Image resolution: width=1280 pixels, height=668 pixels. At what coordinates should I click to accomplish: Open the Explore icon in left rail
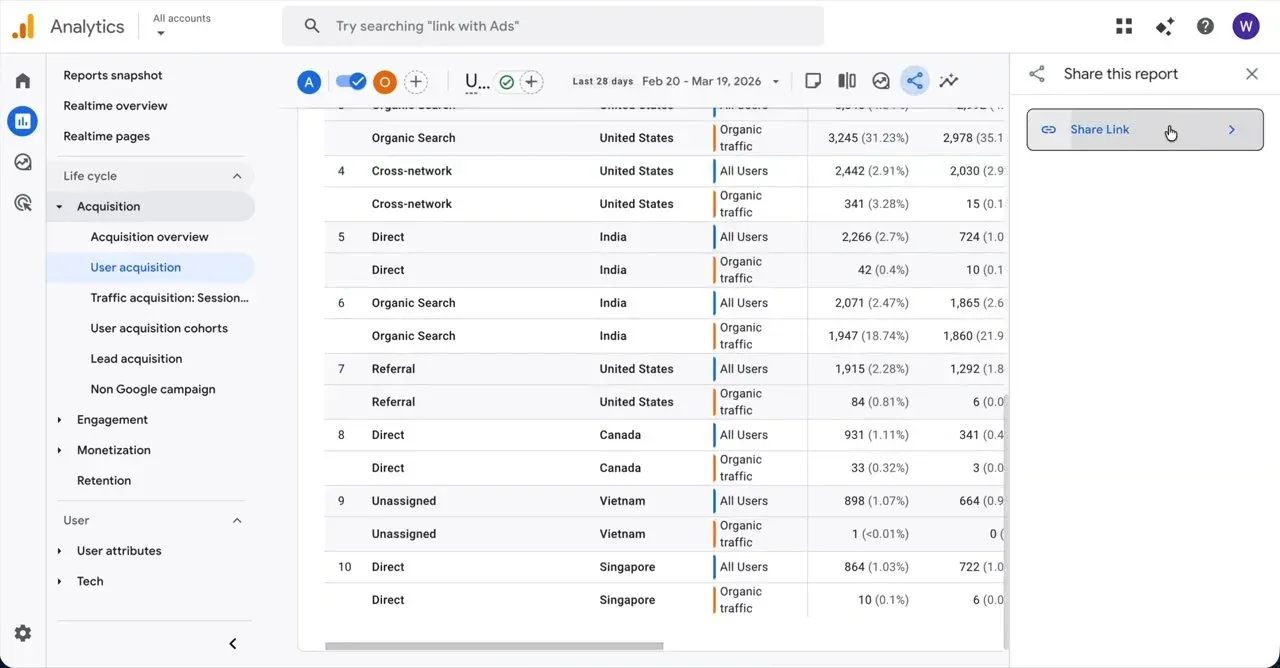tap(22, 162)
